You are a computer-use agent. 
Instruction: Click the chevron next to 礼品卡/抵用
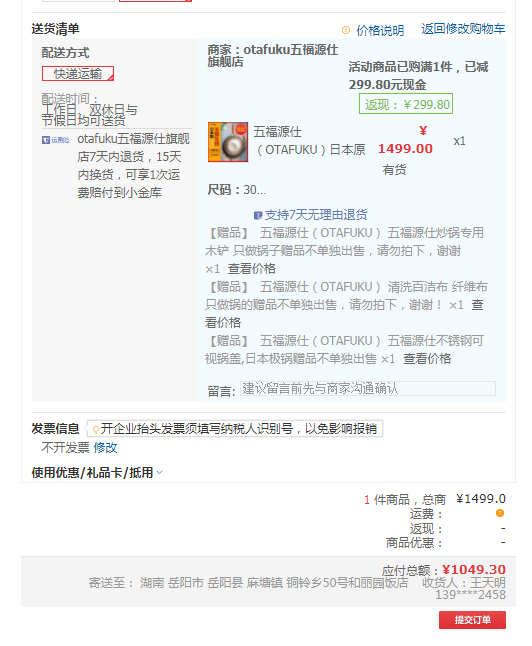159,472
